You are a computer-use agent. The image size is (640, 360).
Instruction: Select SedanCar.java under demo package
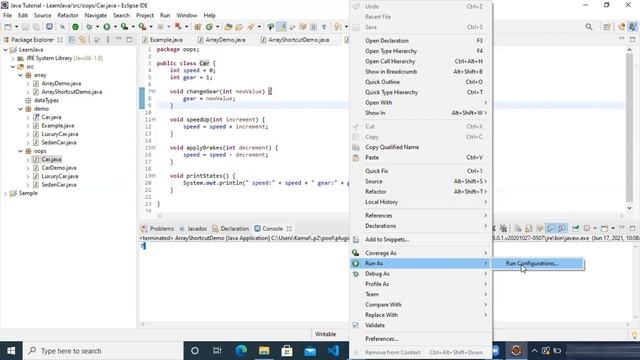tap(59, 142)
